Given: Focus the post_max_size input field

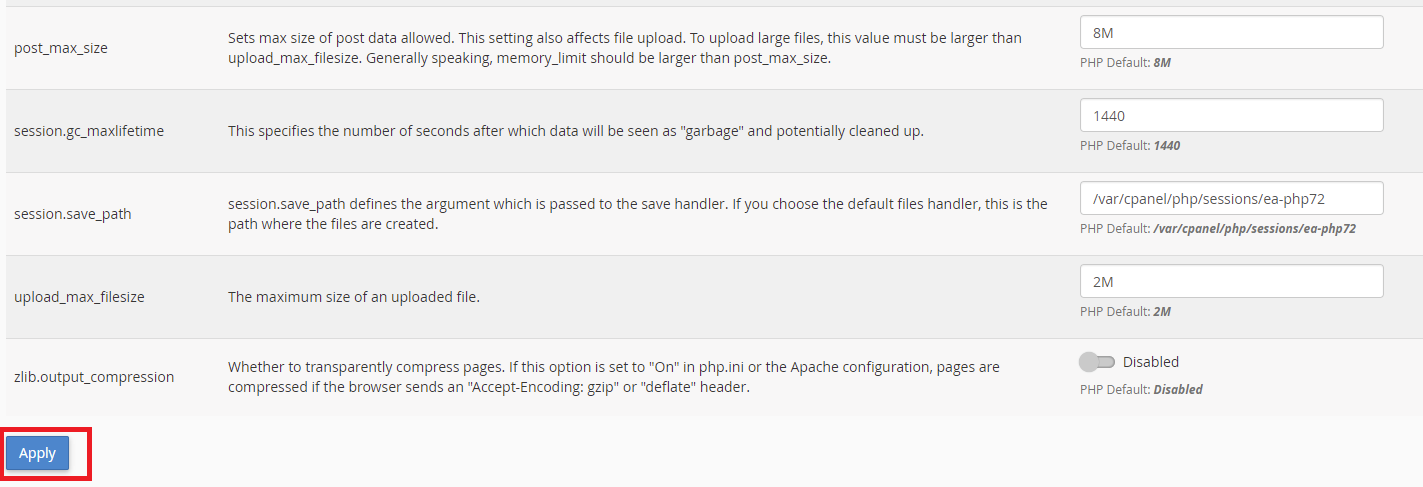Looking at the screenshot, I should point(1231,32).
